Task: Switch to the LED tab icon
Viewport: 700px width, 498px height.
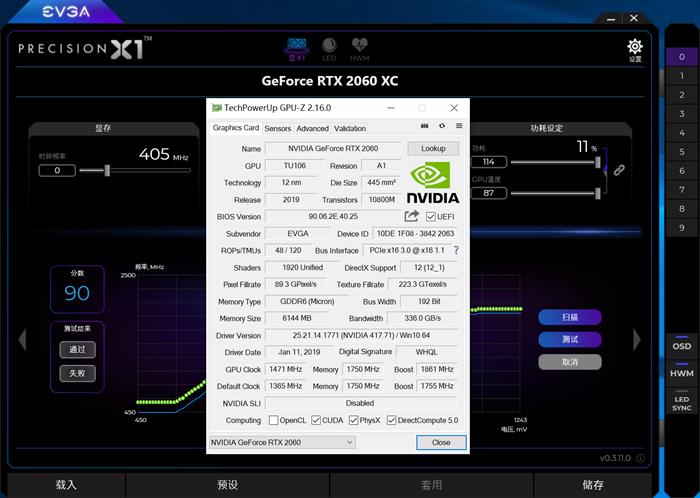Action: click(x=329, y=49)
